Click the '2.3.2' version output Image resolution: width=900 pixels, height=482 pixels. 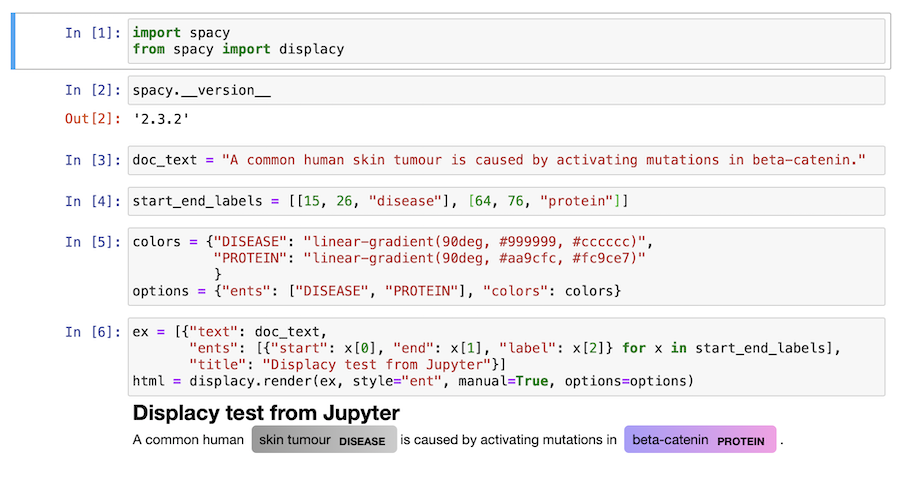(x=161, y=119)
